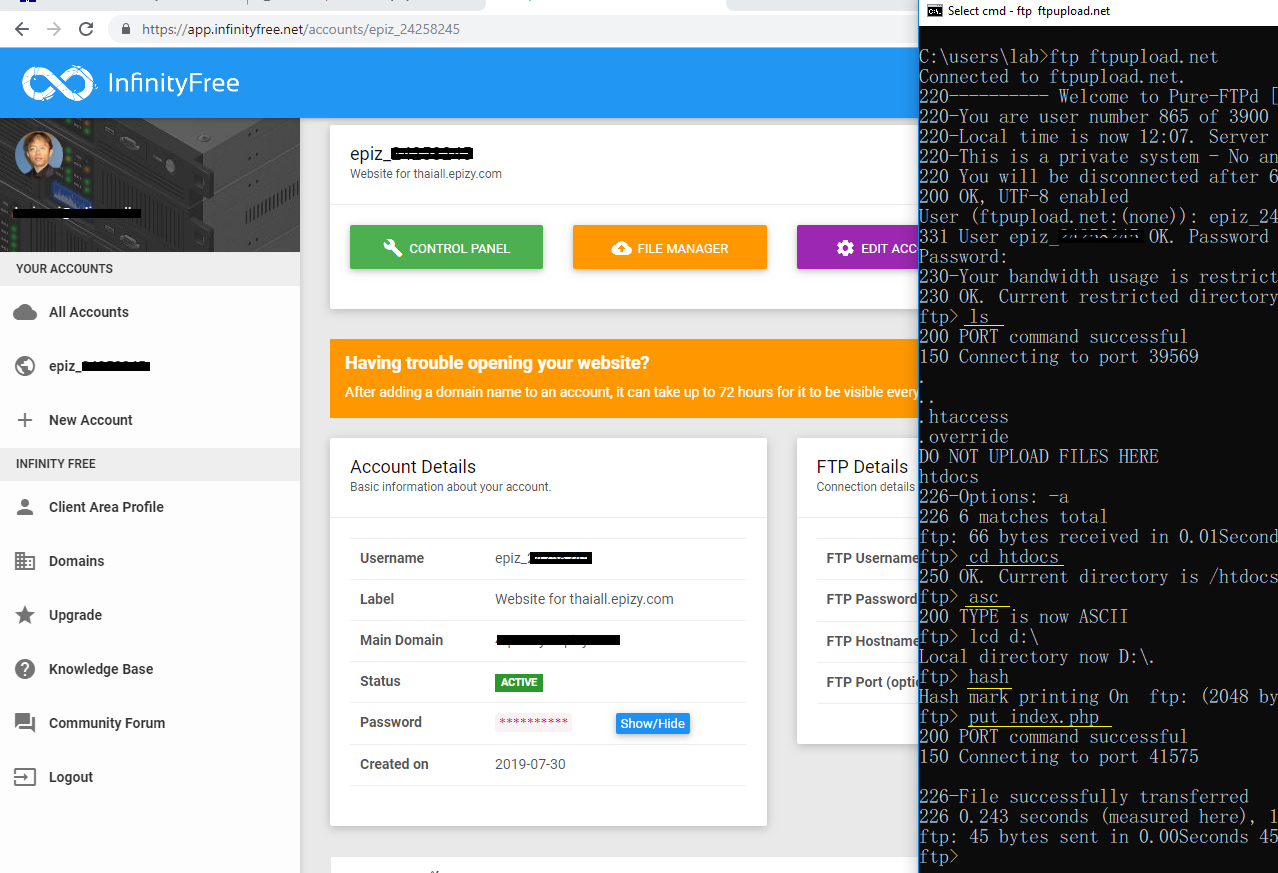Click the globe icon beside the epiz account
This screenshot has height=873, width=1278.
(25, 366)
